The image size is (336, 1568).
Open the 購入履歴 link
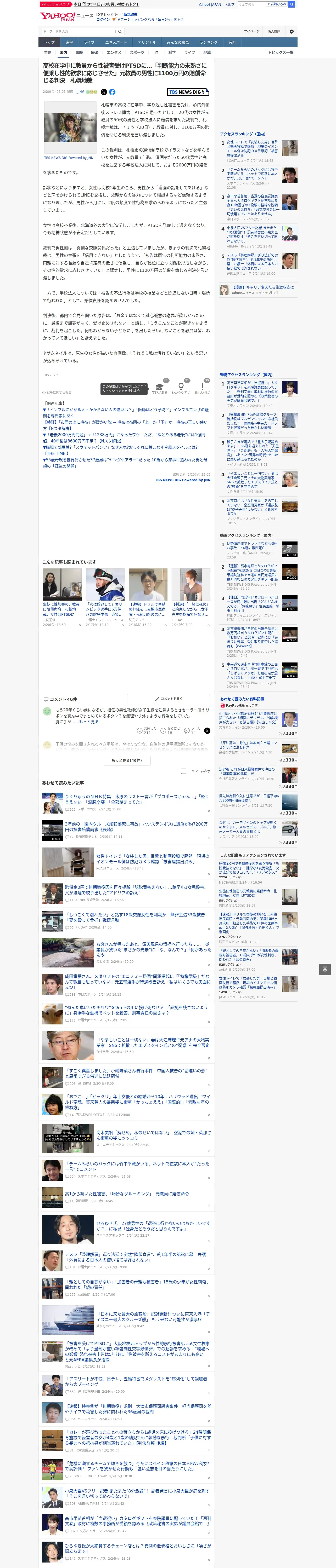tap(274, 31)
